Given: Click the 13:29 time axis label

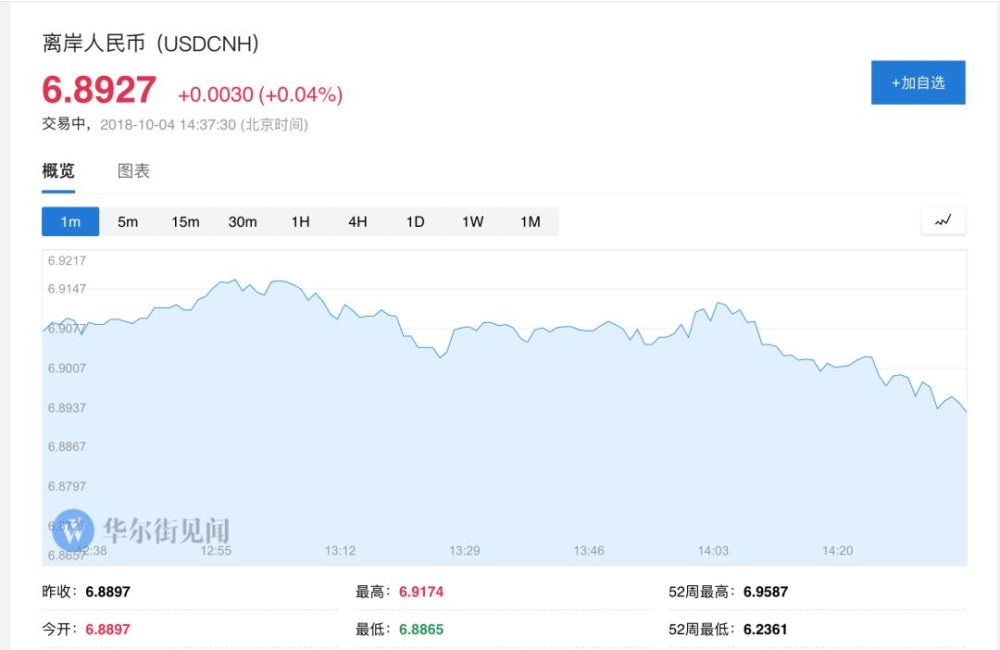Looking at the screenshot, I should pyautogui.click(x=464, y=550).
